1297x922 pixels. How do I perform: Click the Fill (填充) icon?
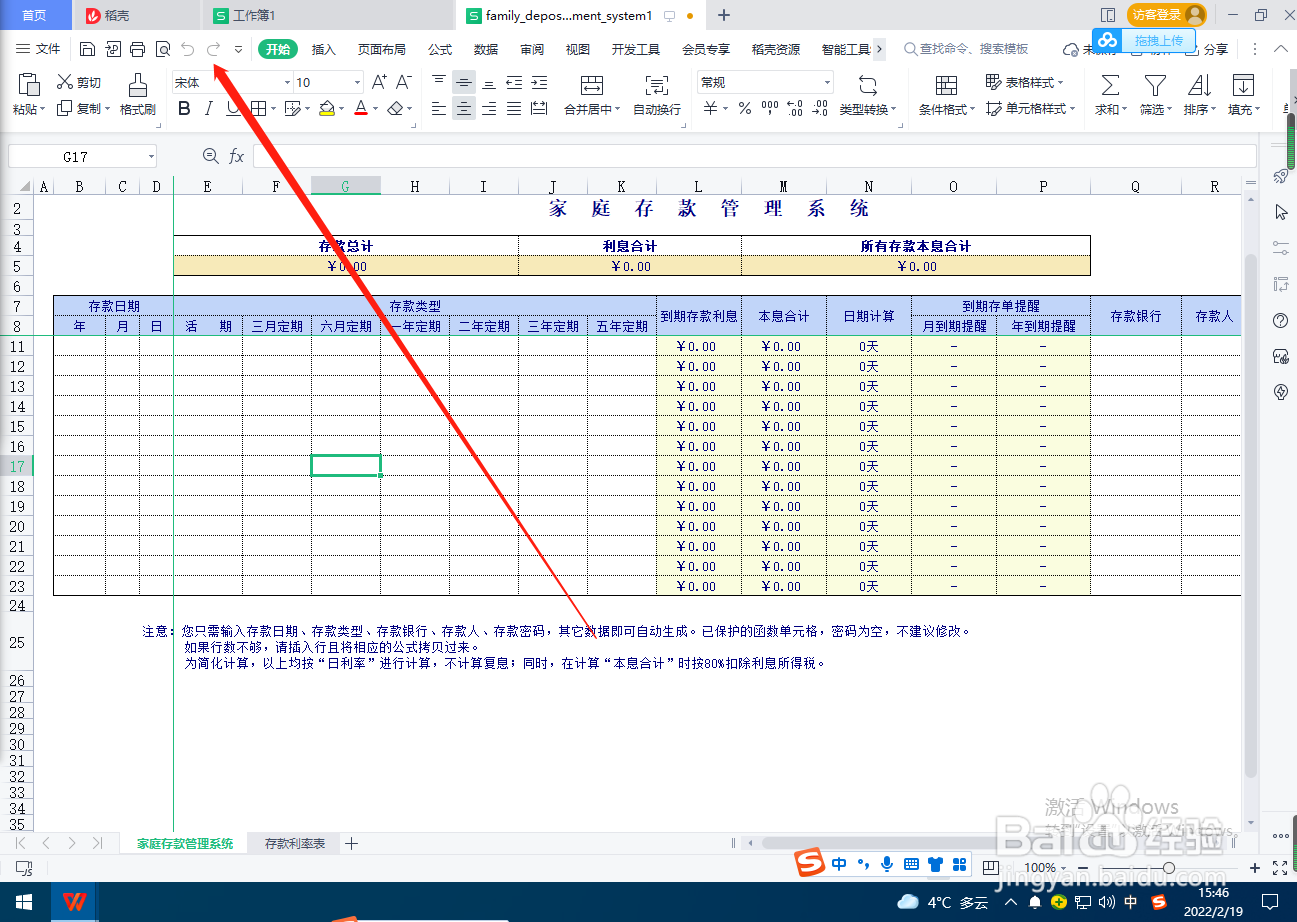tap(1243, 85)
